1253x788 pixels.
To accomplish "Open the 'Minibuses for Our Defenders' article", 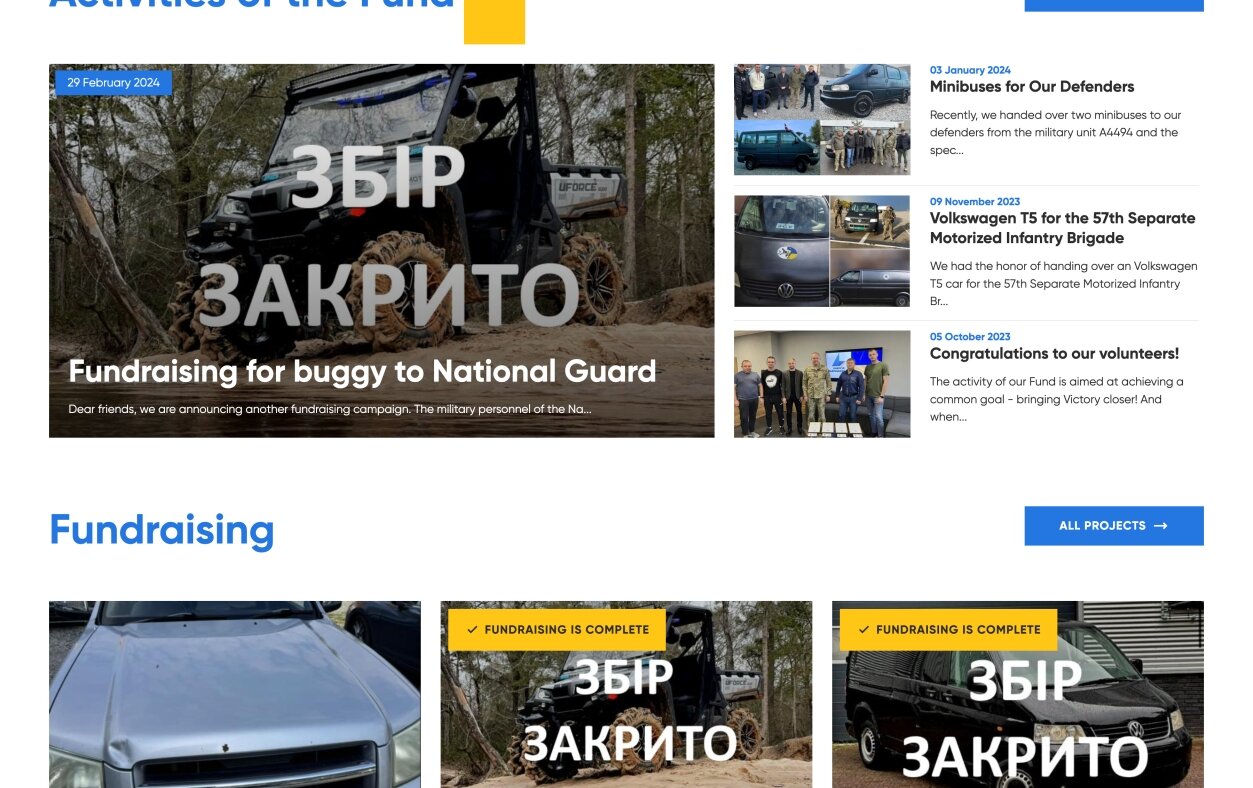I will point(1032,87).
